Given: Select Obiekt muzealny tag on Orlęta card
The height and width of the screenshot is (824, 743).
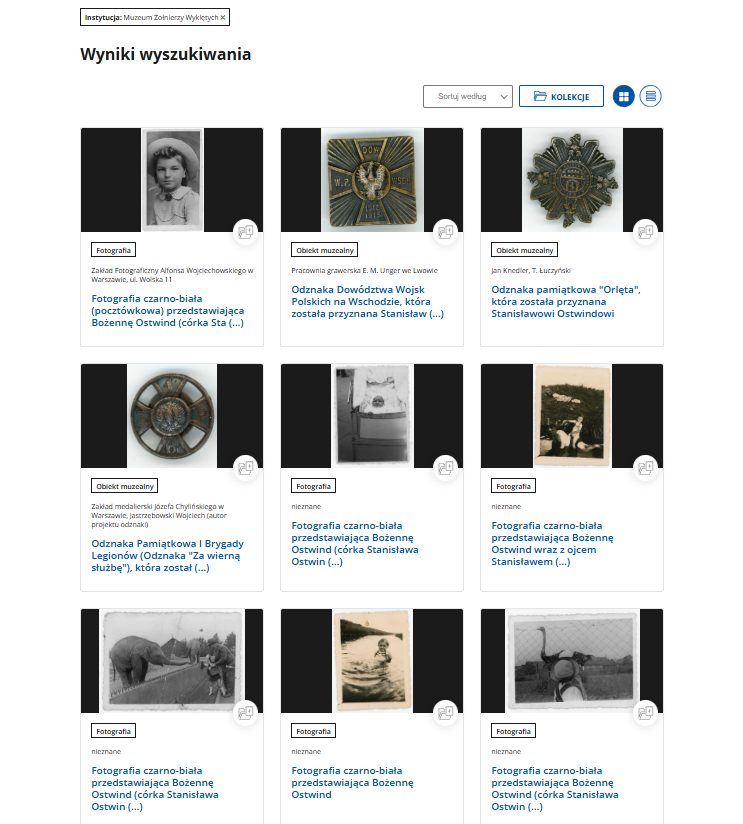Looking at the screenshot, I should click(524, 250).
